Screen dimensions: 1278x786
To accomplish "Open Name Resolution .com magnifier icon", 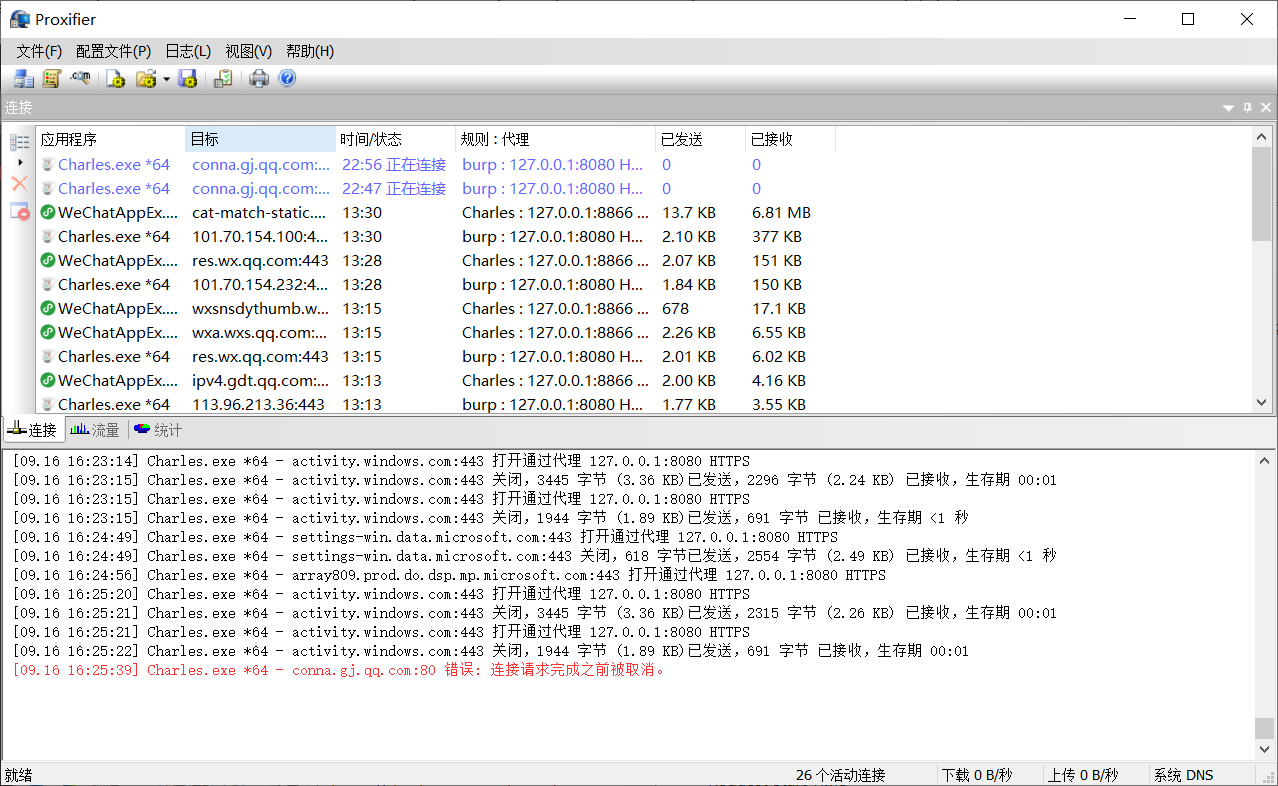I will pos(81,79).
